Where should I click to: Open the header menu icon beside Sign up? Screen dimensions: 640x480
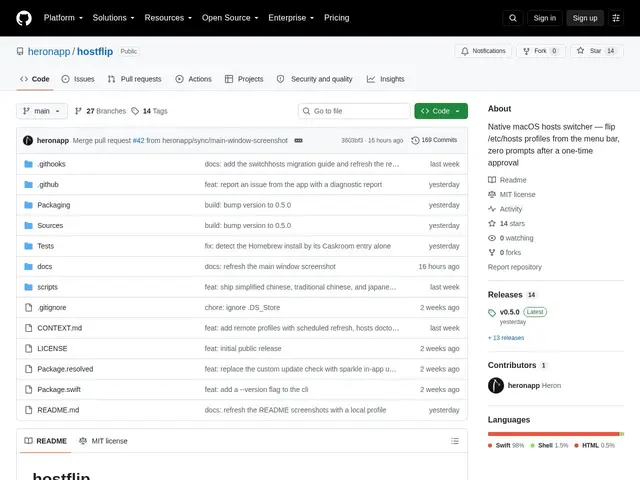click(x=616, y=18)
